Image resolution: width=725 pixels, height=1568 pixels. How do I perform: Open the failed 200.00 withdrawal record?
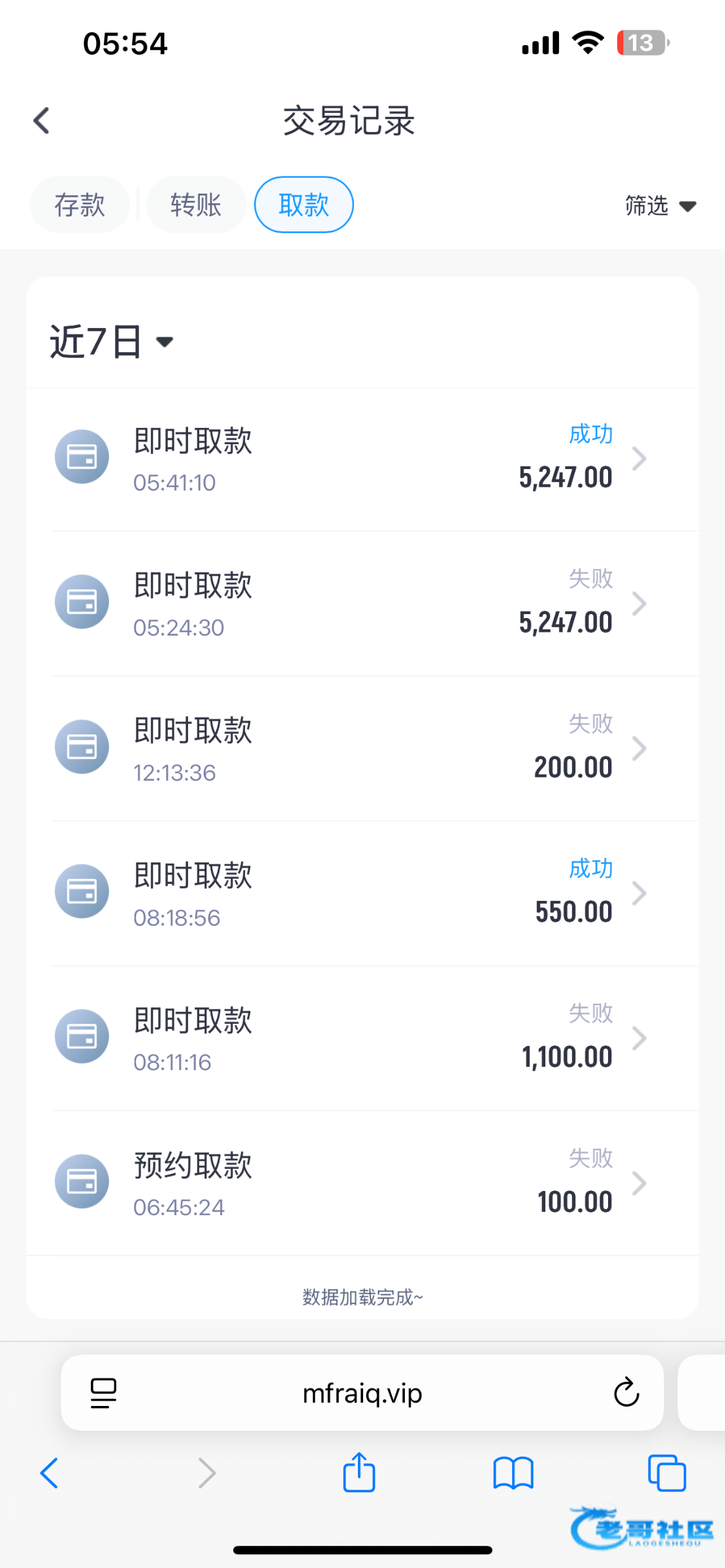pos(366,748)
